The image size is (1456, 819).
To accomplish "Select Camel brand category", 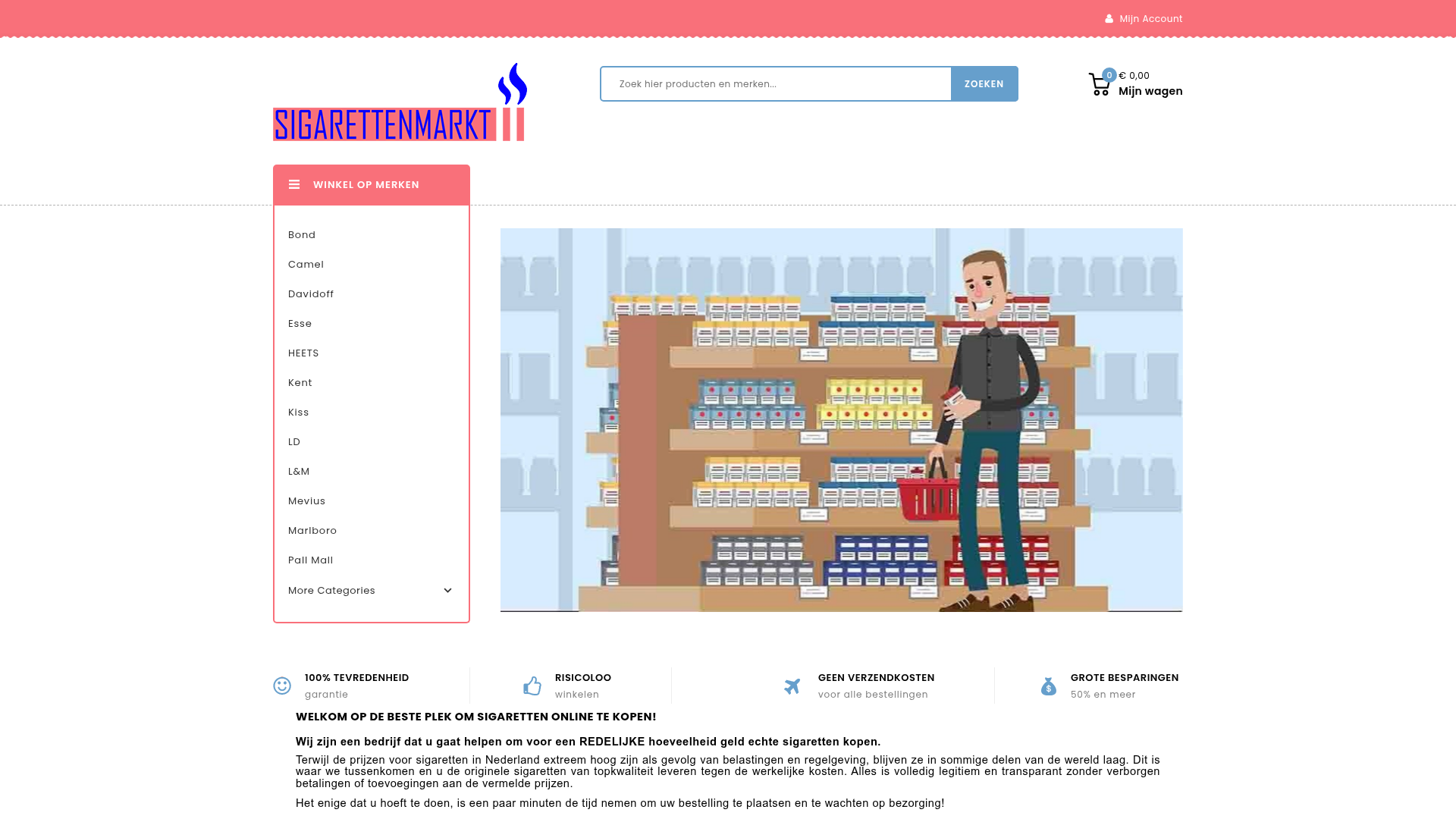I will (x=306, y=265).
